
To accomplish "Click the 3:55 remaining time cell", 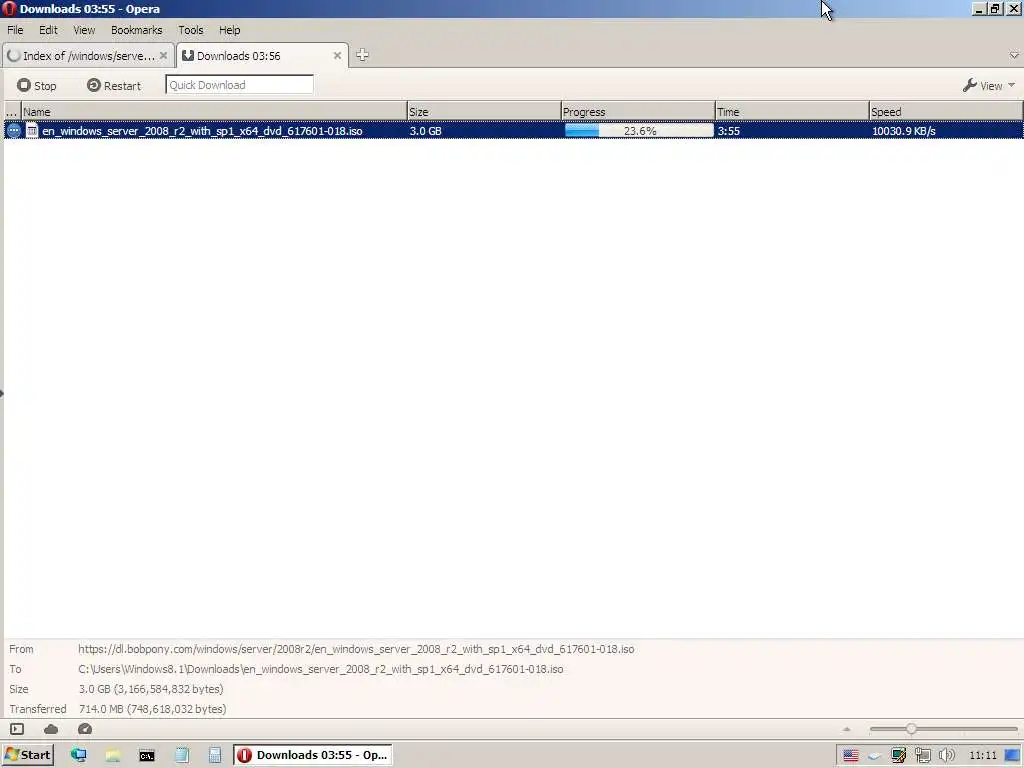I will (x=728, y=131).
